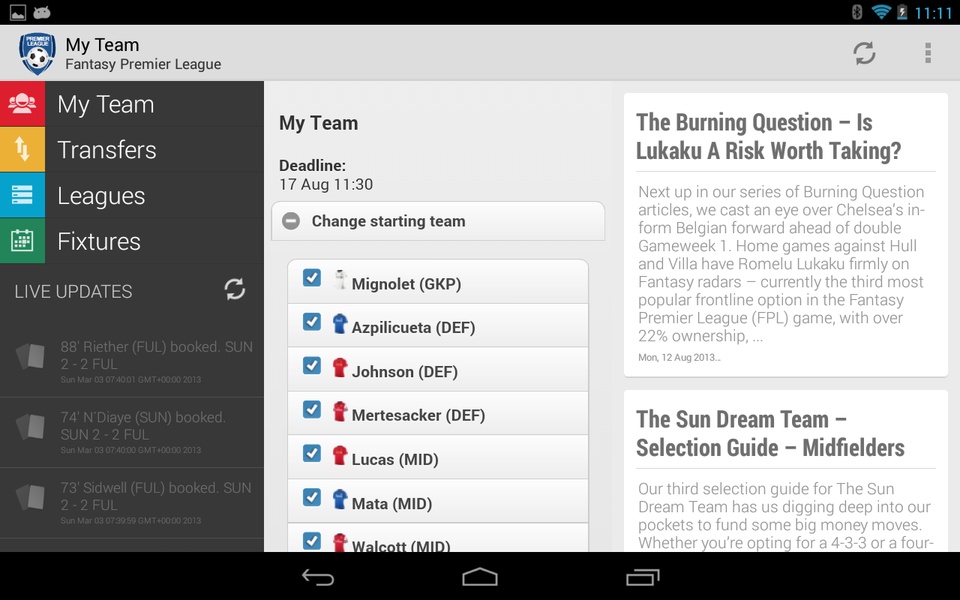Toggle the Mata (MID) checkbox
The width and height of the screenshot is (960, 600).
click(312, 498)
